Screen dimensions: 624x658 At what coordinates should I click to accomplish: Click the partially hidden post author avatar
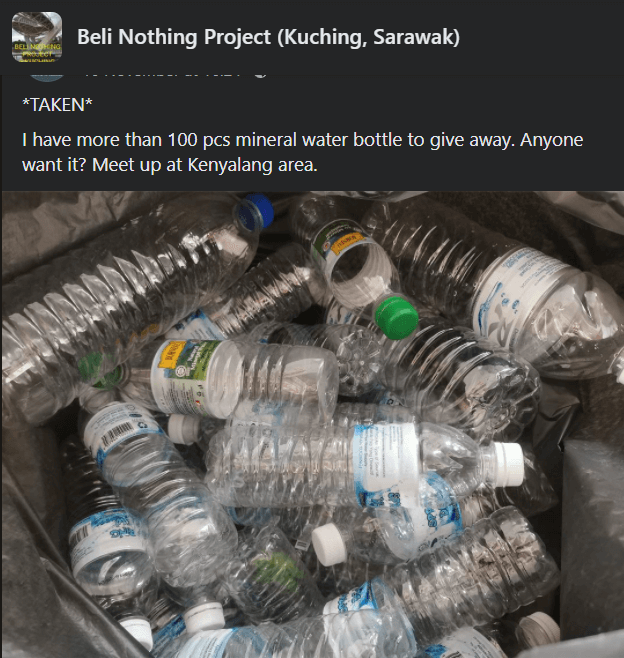tap(47, 78)
